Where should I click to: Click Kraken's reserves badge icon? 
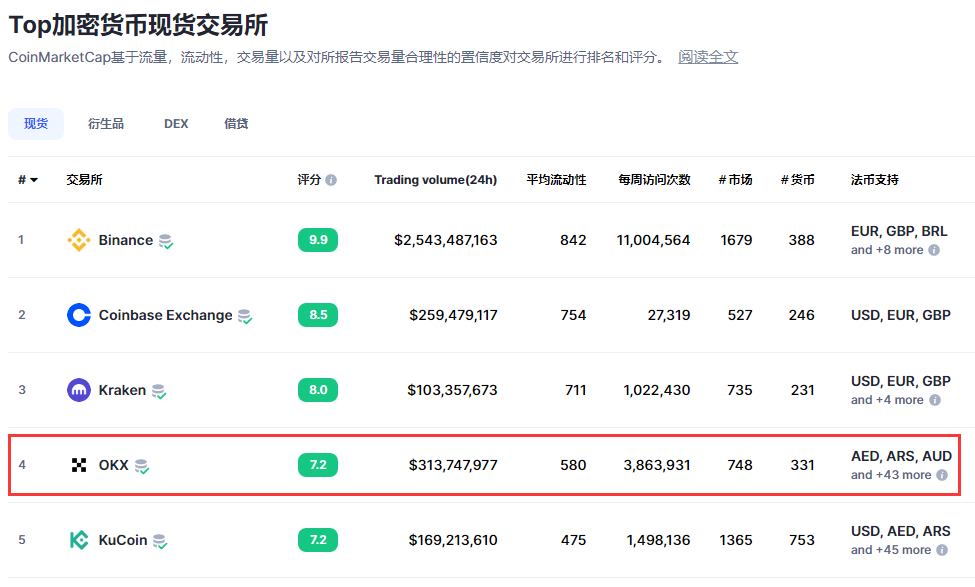[159, 391]
